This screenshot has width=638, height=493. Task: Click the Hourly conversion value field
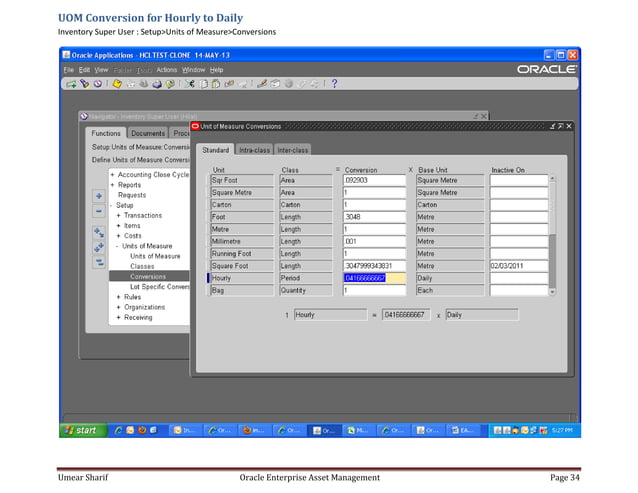(372, 278)
